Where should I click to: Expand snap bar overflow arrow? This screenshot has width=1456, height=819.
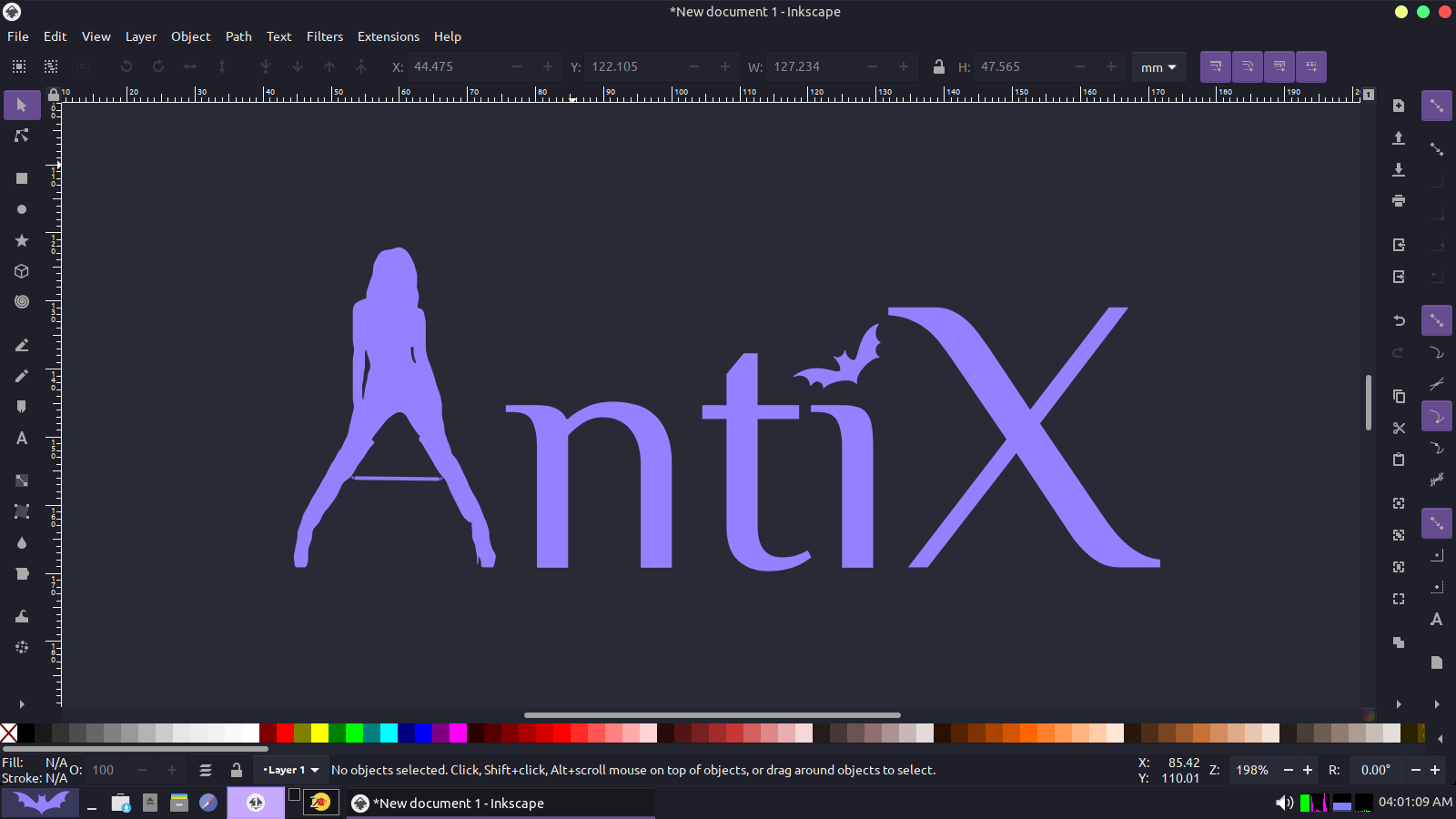[1437, 703]
